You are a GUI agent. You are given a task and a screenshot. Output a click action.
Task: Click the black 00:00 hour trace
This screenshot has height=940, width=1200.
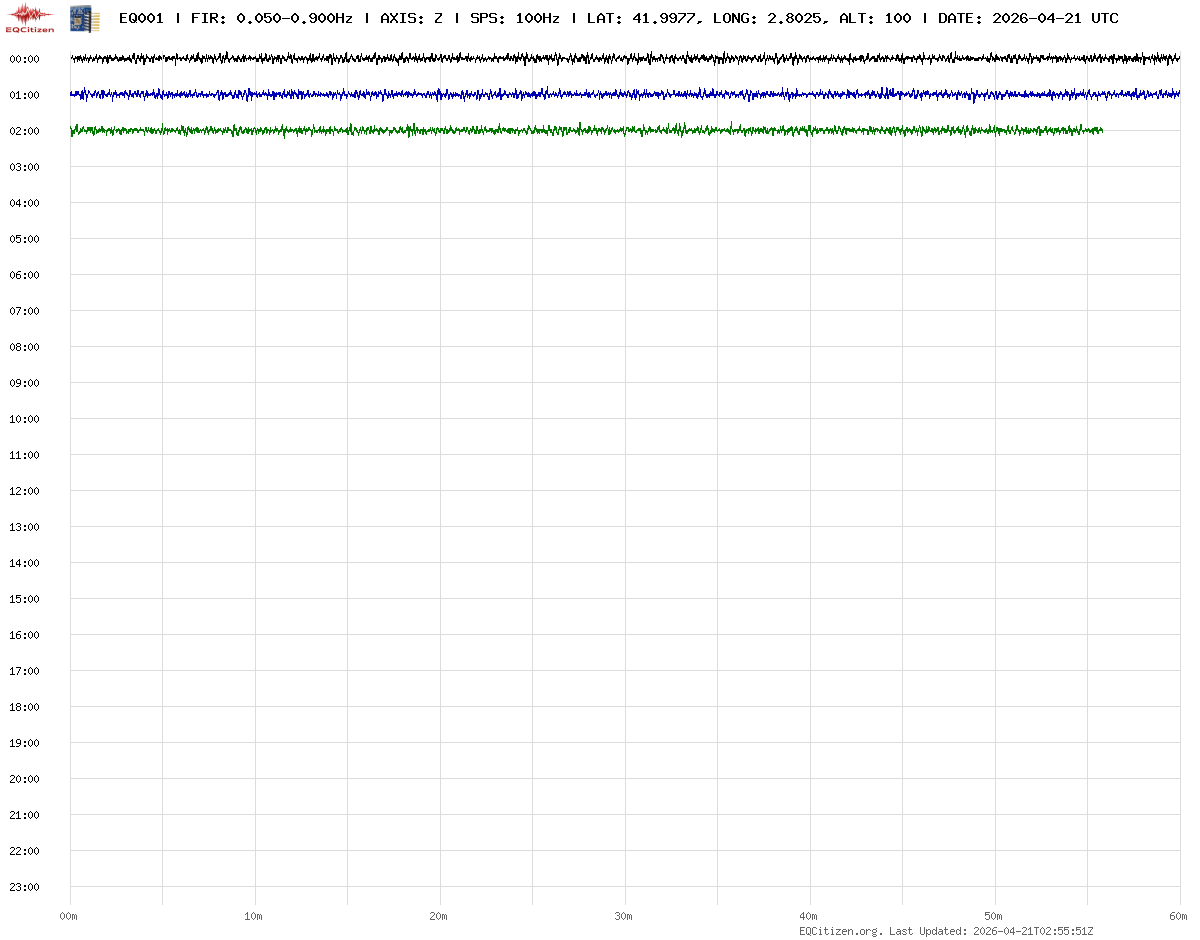pyautogui.click(x=625, y=59)
